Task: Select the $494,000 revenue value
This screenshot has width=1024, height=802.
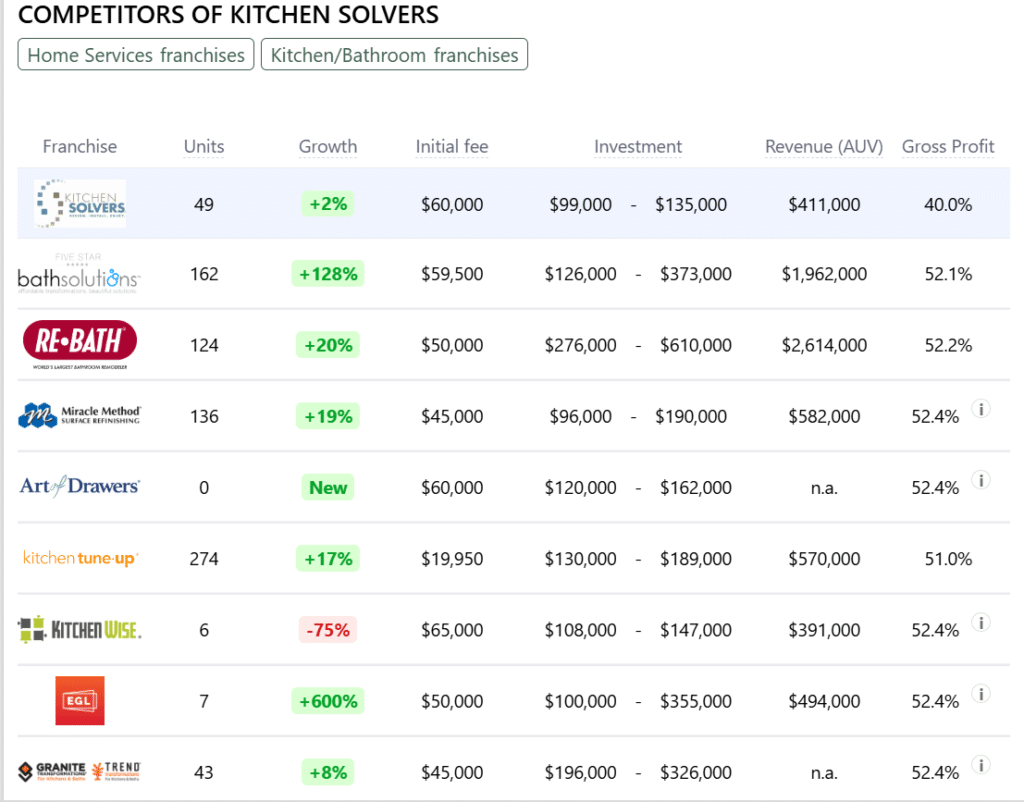Action: 824,701
